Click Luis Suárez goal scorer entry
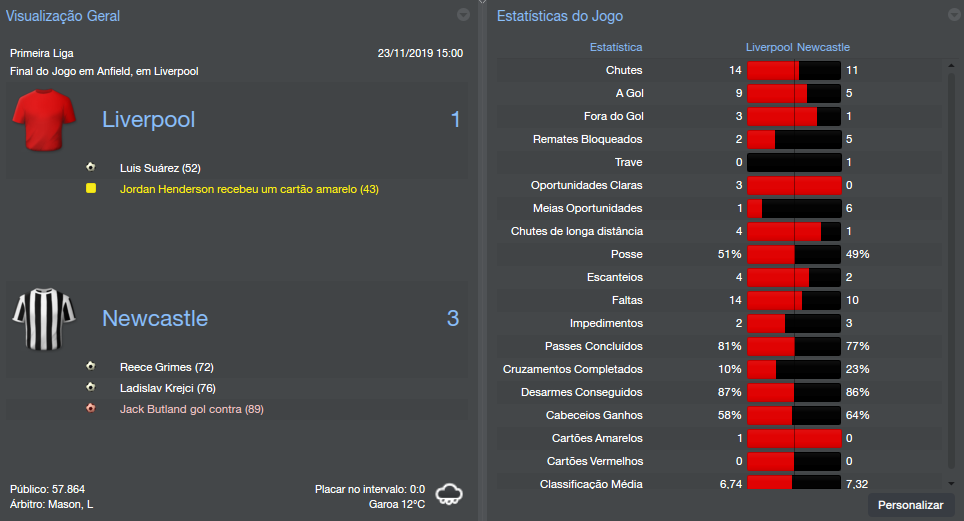 click(160, 168)
